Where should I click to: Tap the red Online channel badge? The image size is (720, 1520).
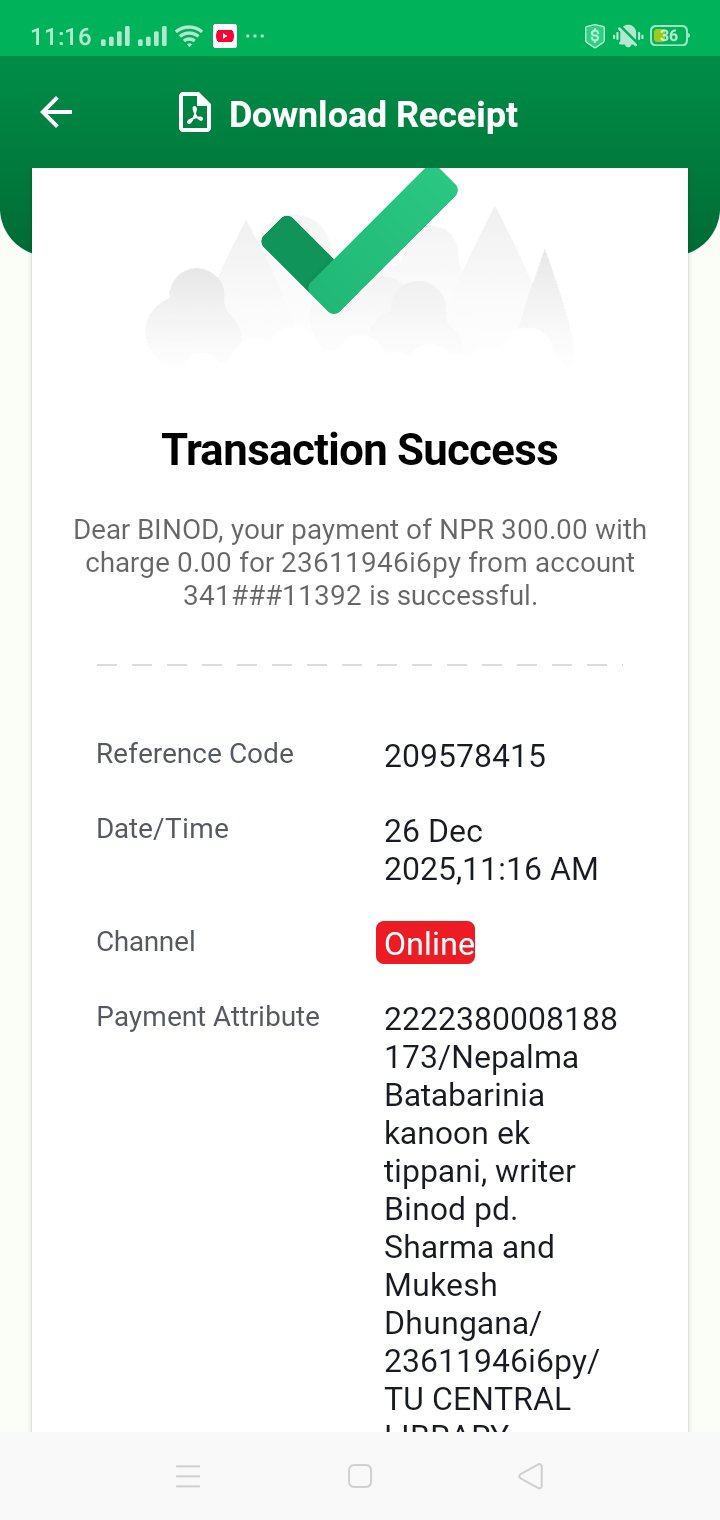tap(426, 944)
